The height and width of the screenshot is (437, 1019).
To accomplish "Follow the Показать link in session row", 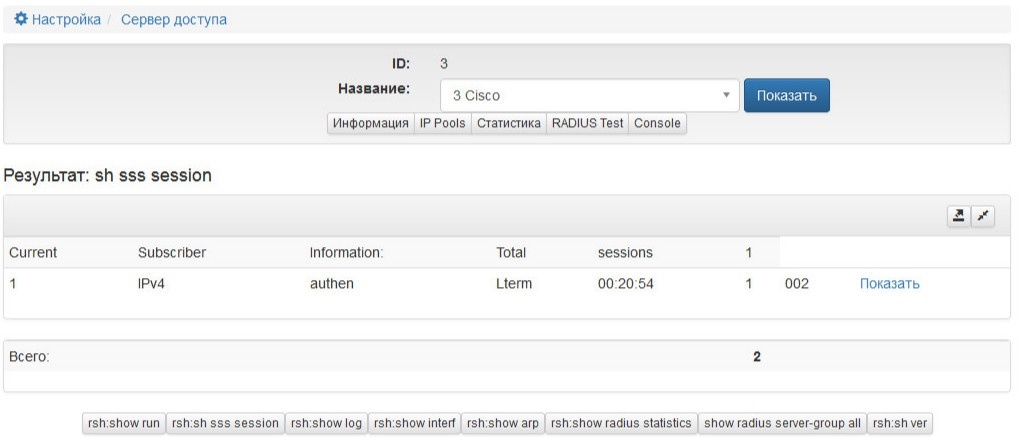I will click(x=889, y=284).
